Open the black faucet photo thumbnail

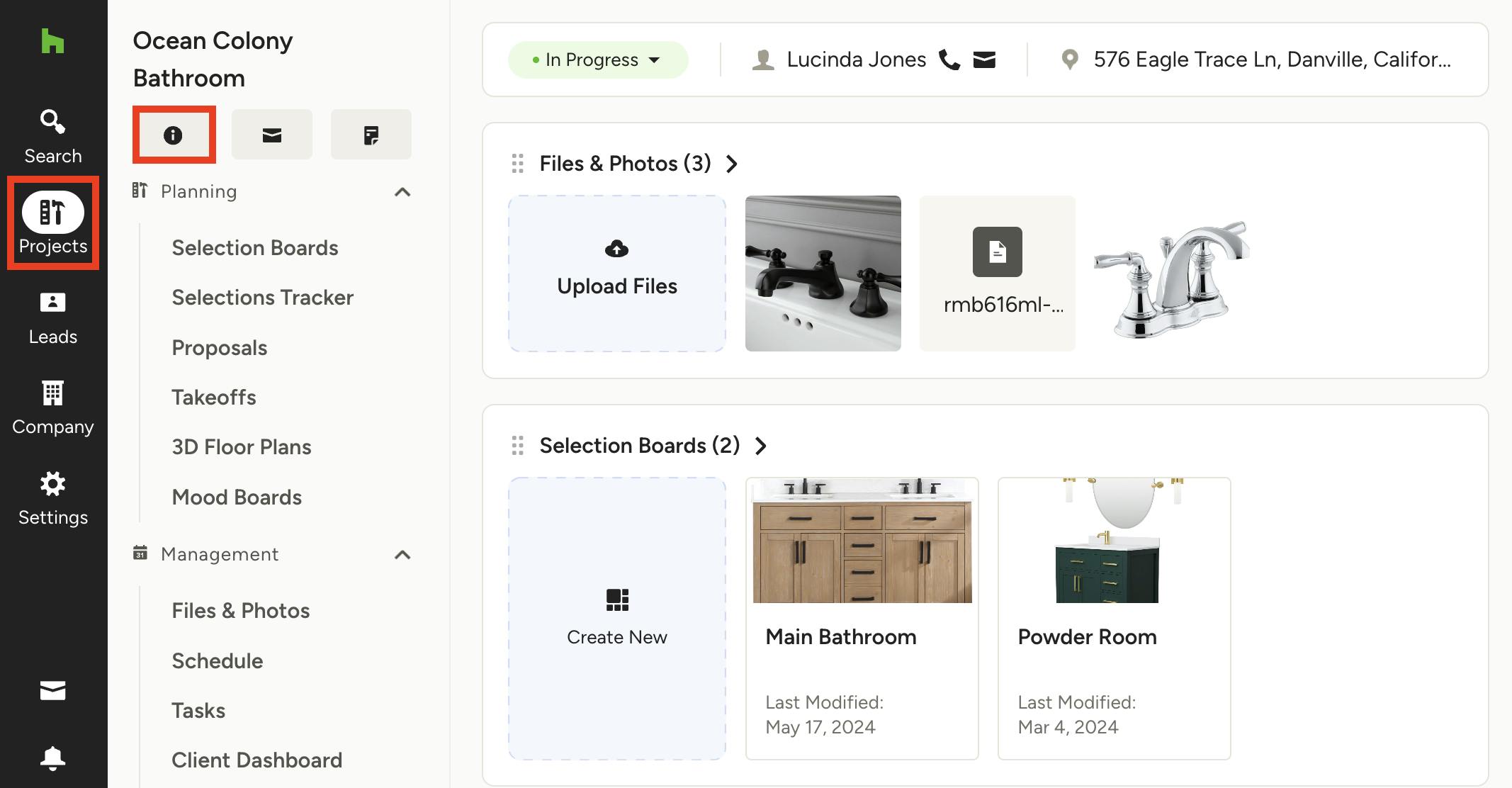[x=823, y=274]
